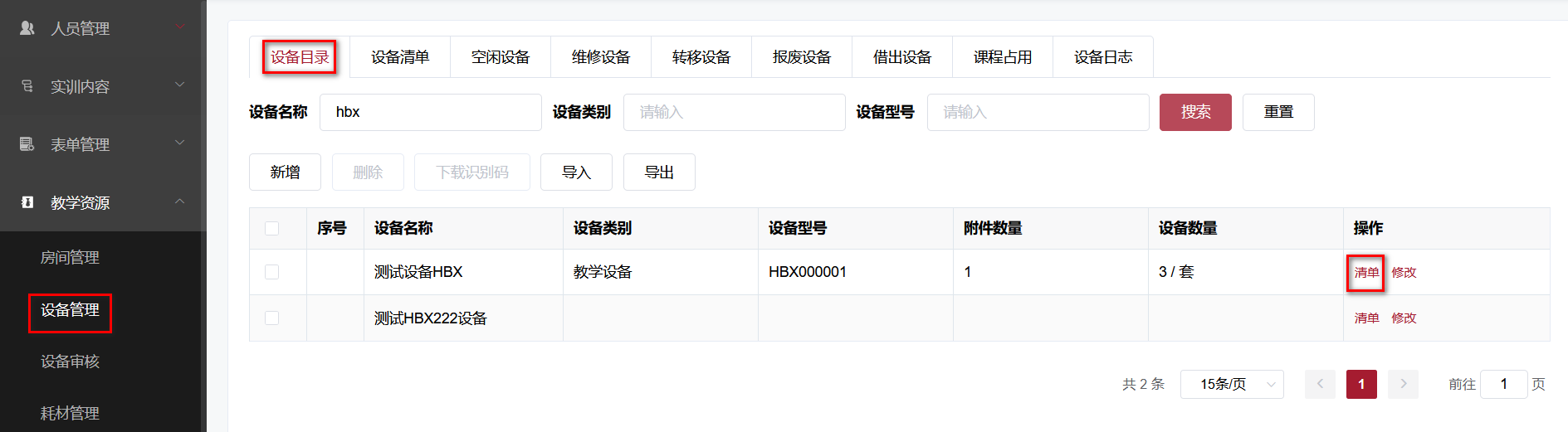Click the previous page arrow

pyautogui.click(x=1320, y=384)
